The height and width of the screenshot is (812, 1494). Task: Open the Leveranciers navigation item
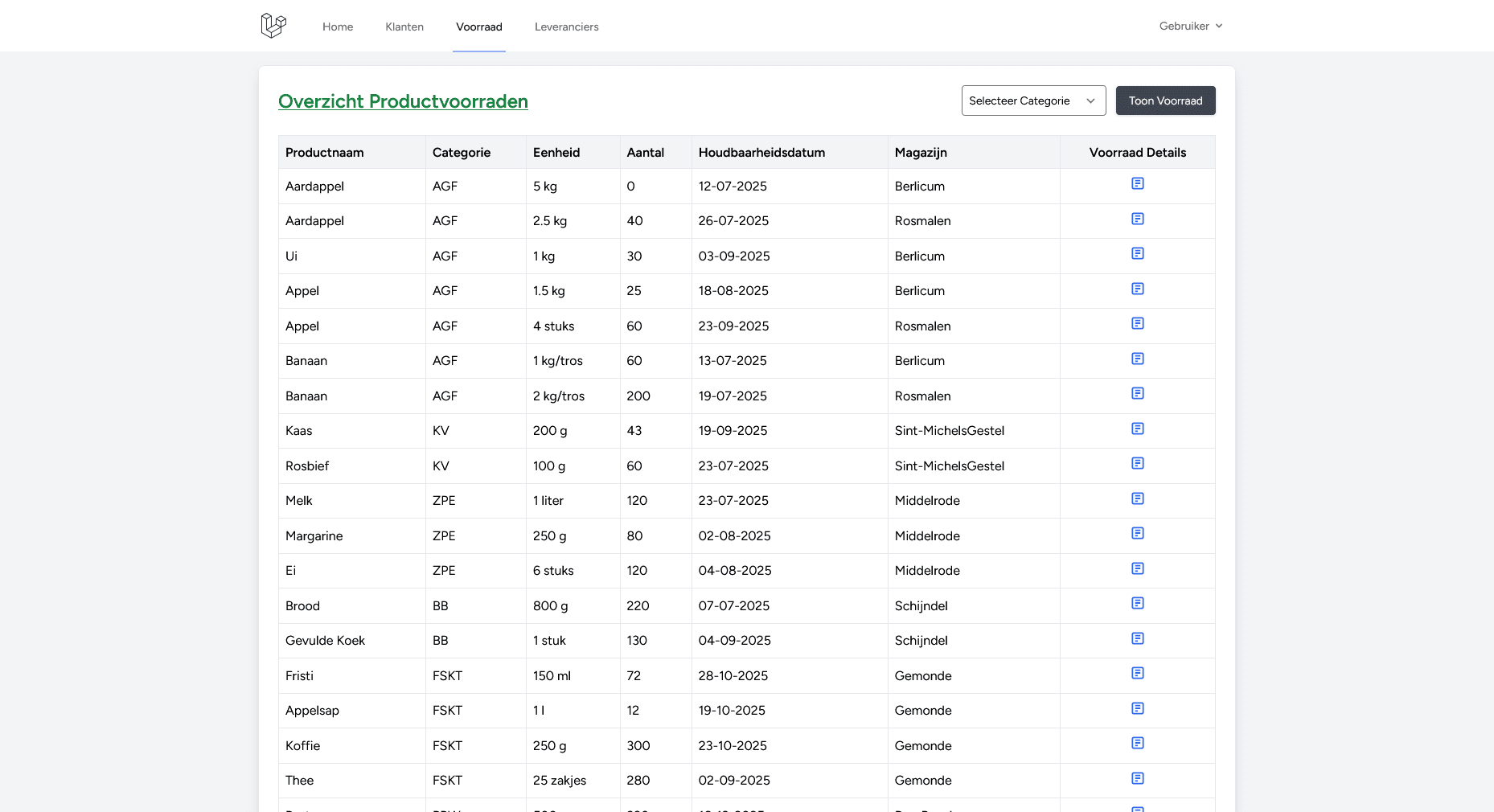click(x=566, y=27)
